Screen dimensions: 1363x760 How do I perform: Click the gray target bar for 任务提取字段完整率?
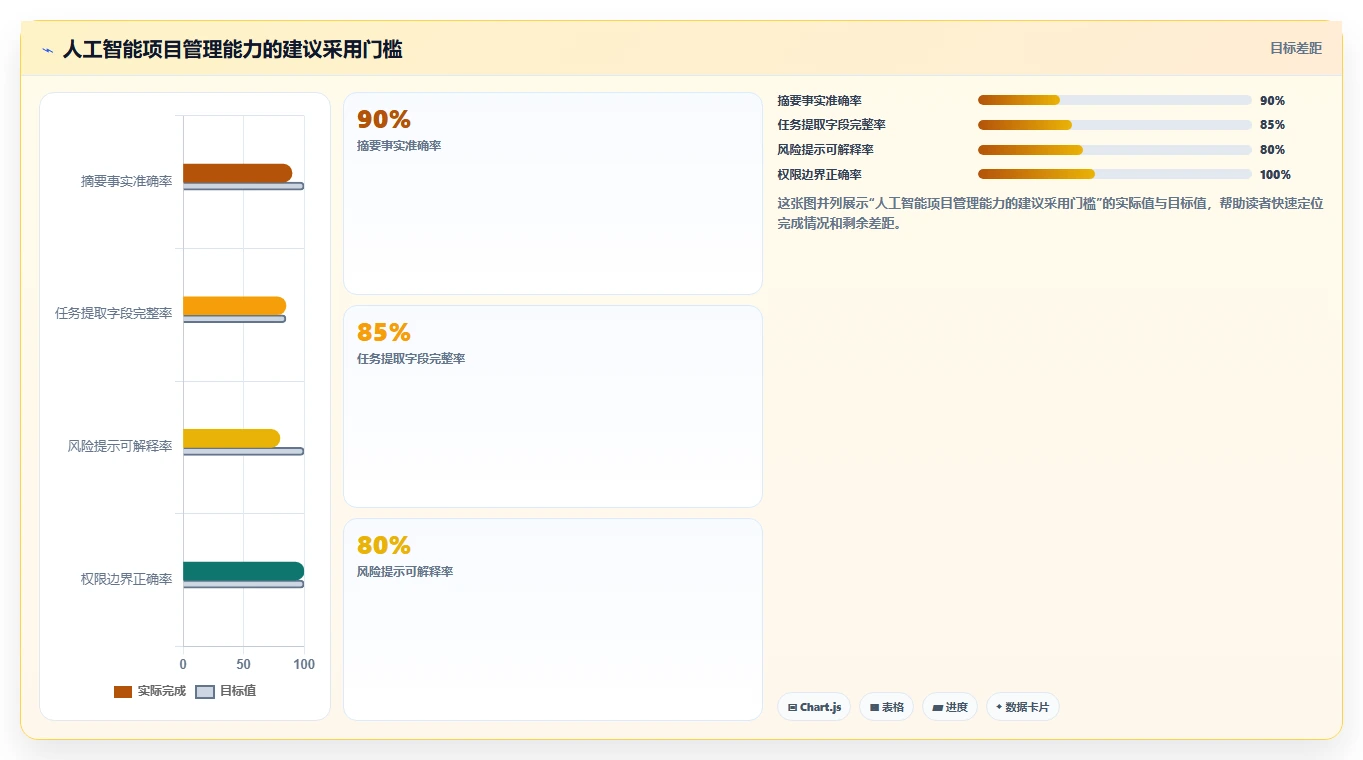(x=234, y=319)
